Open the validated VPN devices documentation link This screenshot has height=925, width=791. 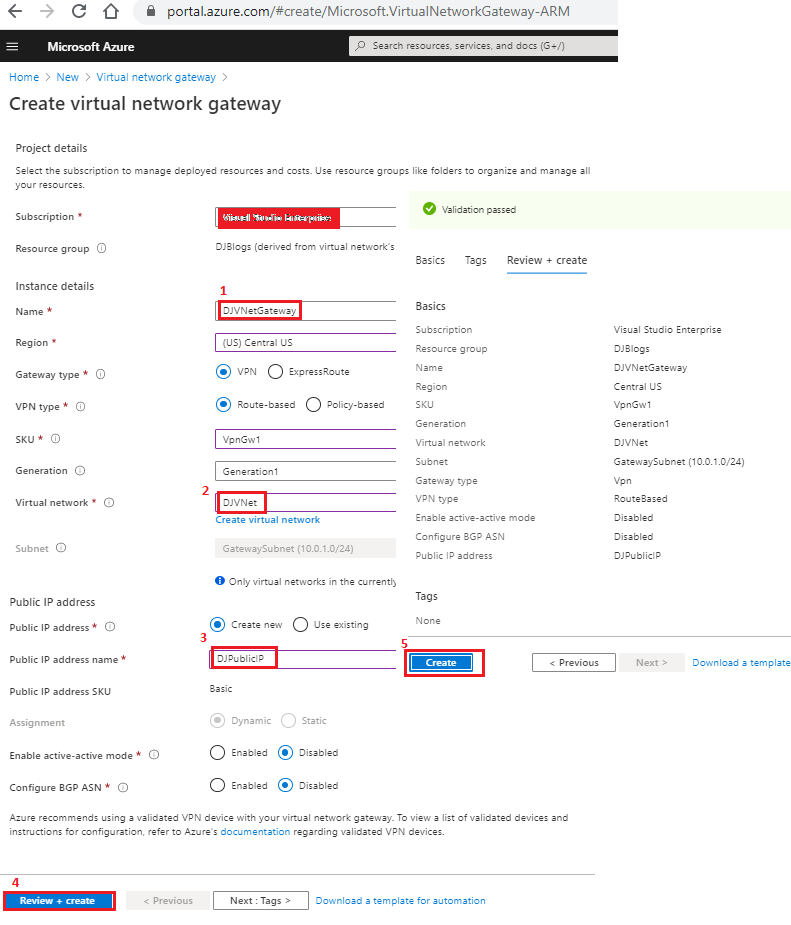coord(255,831)
